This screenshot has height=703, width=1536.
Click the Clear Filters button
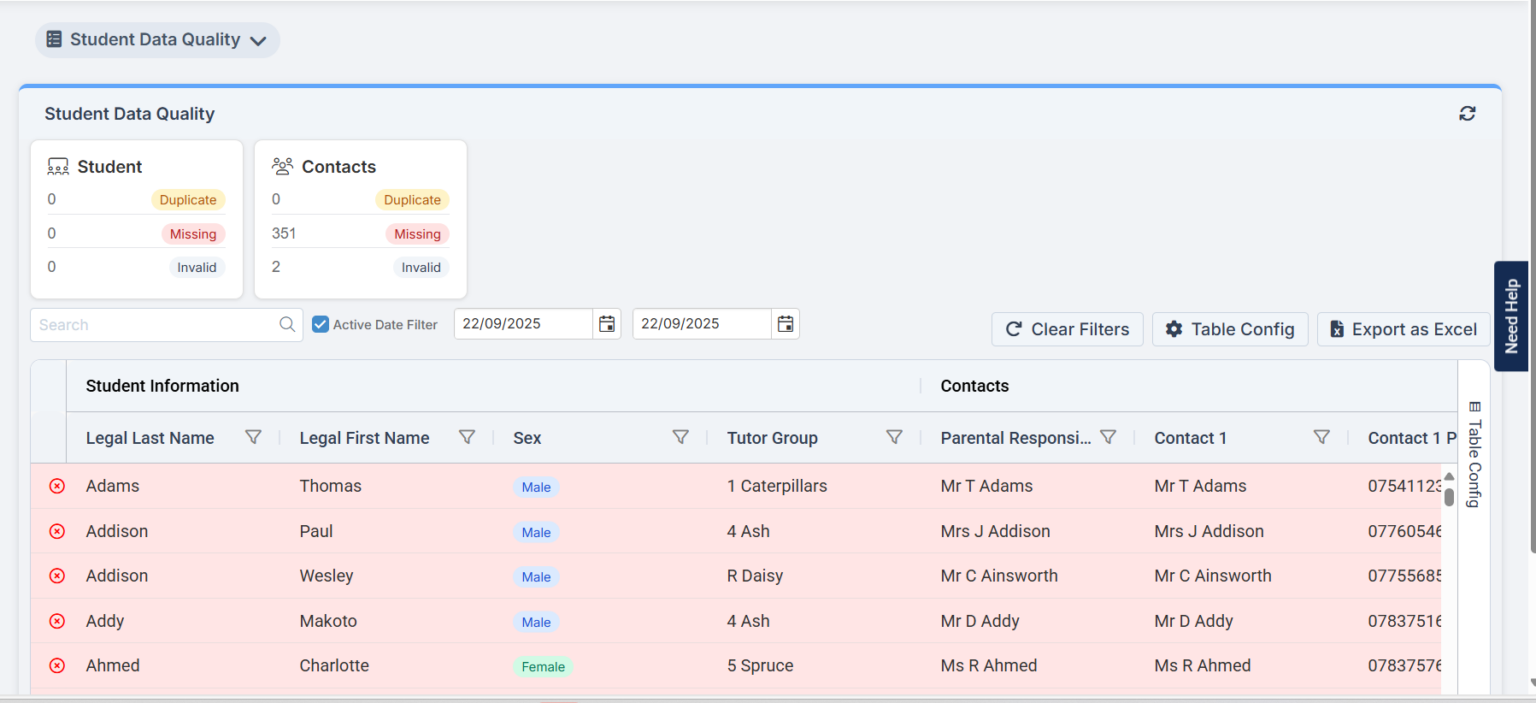[x=1067, y=329]
